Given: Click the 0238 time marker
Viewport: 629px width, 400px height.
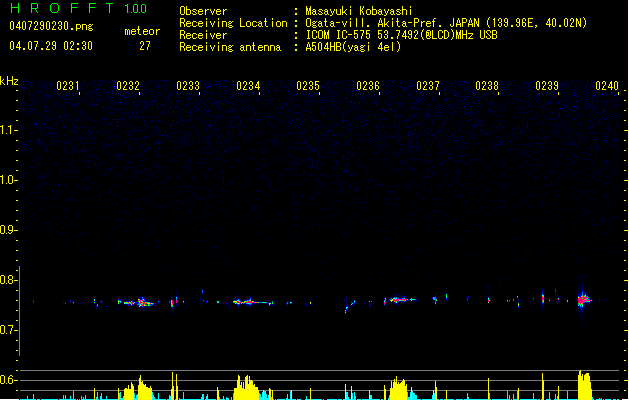Looking at the screenshot, I should click(487, 85).
